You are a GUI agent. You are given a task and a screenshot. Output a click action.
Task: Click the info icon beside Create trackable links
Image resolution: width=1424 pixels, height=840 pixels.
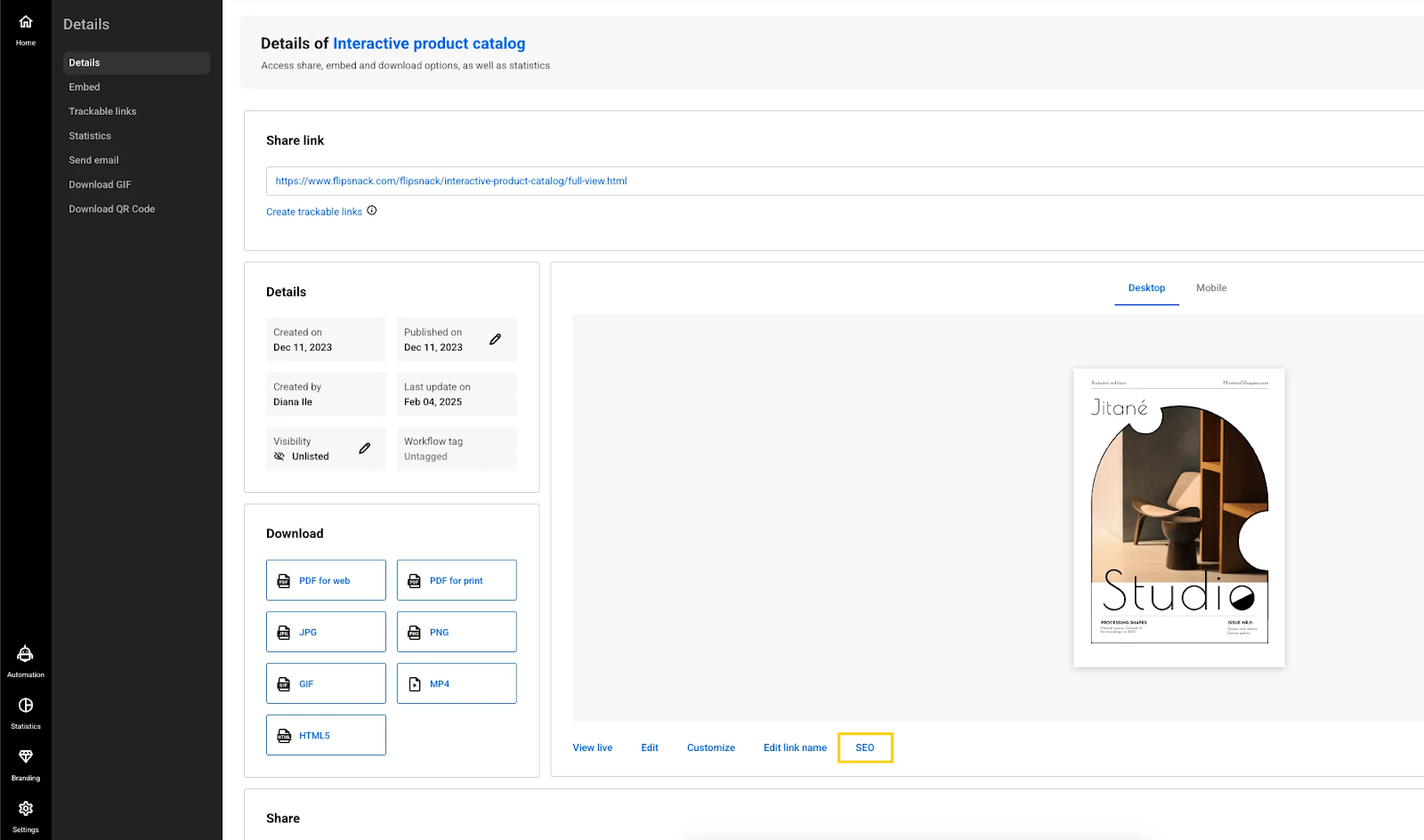coord(371,210)
